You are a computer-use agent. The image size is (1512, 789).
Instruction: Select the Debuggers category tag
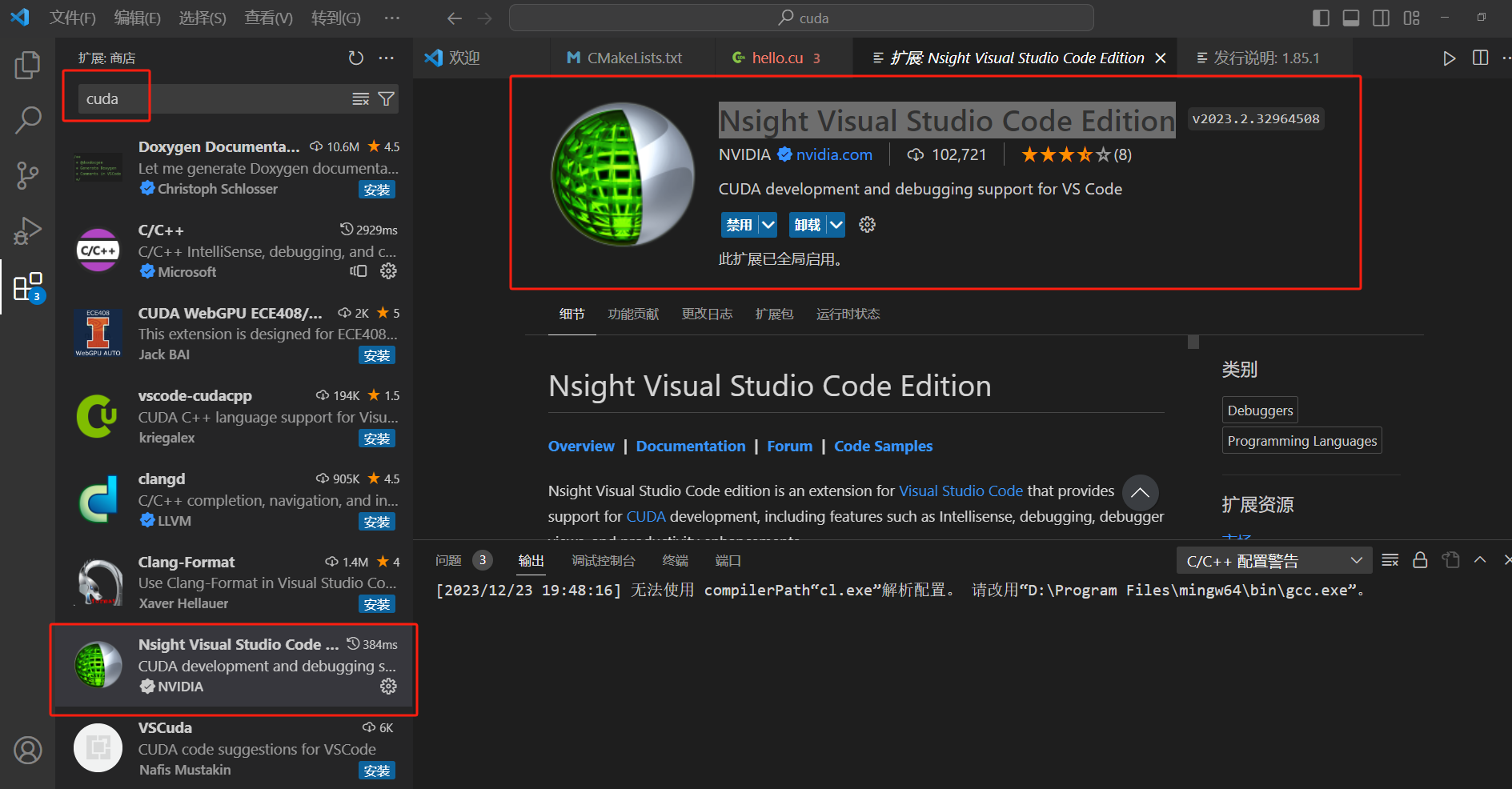coord(1260,410)
